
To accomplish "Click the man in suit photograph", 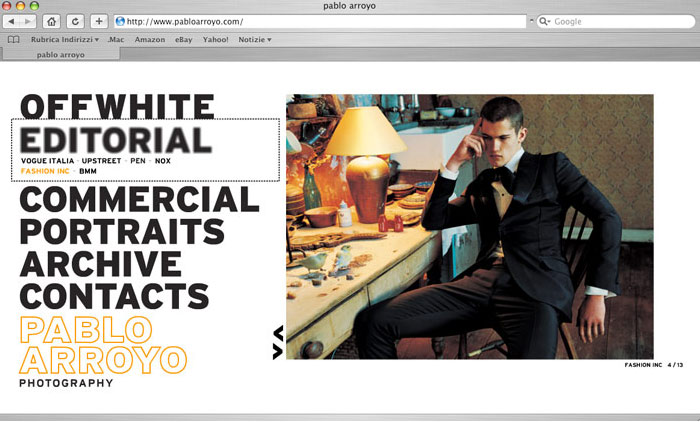I will pyautogui.click(x=470, y=226).
